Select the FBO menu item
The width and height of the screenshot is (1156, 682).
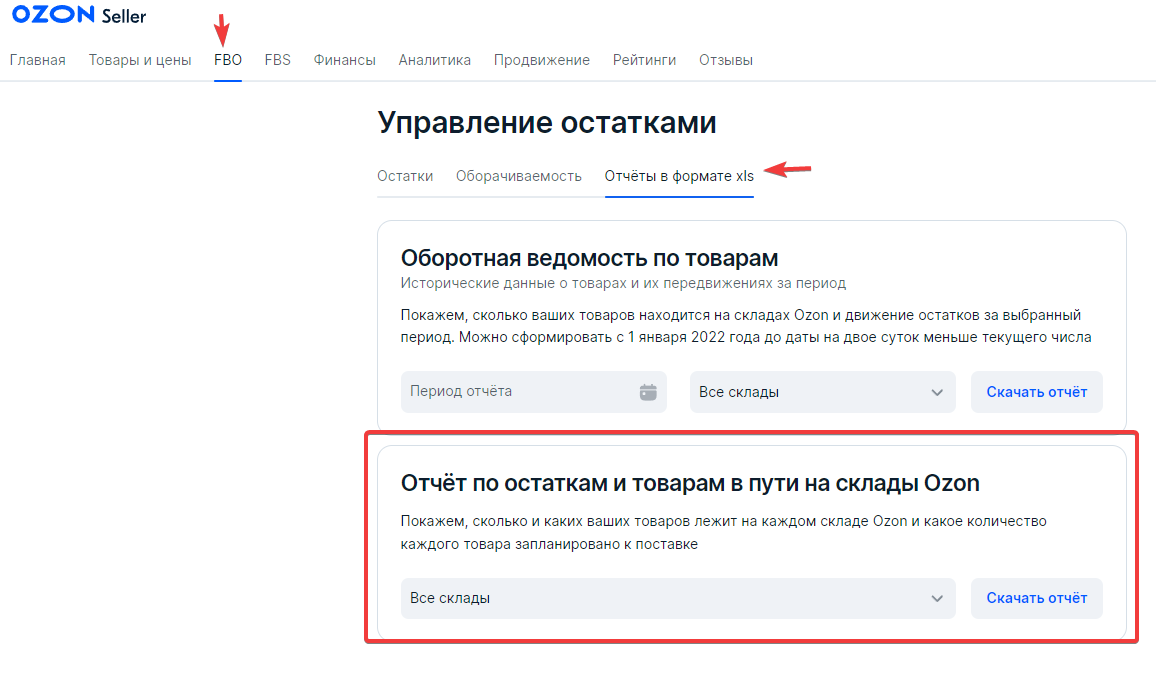point(228,60)
